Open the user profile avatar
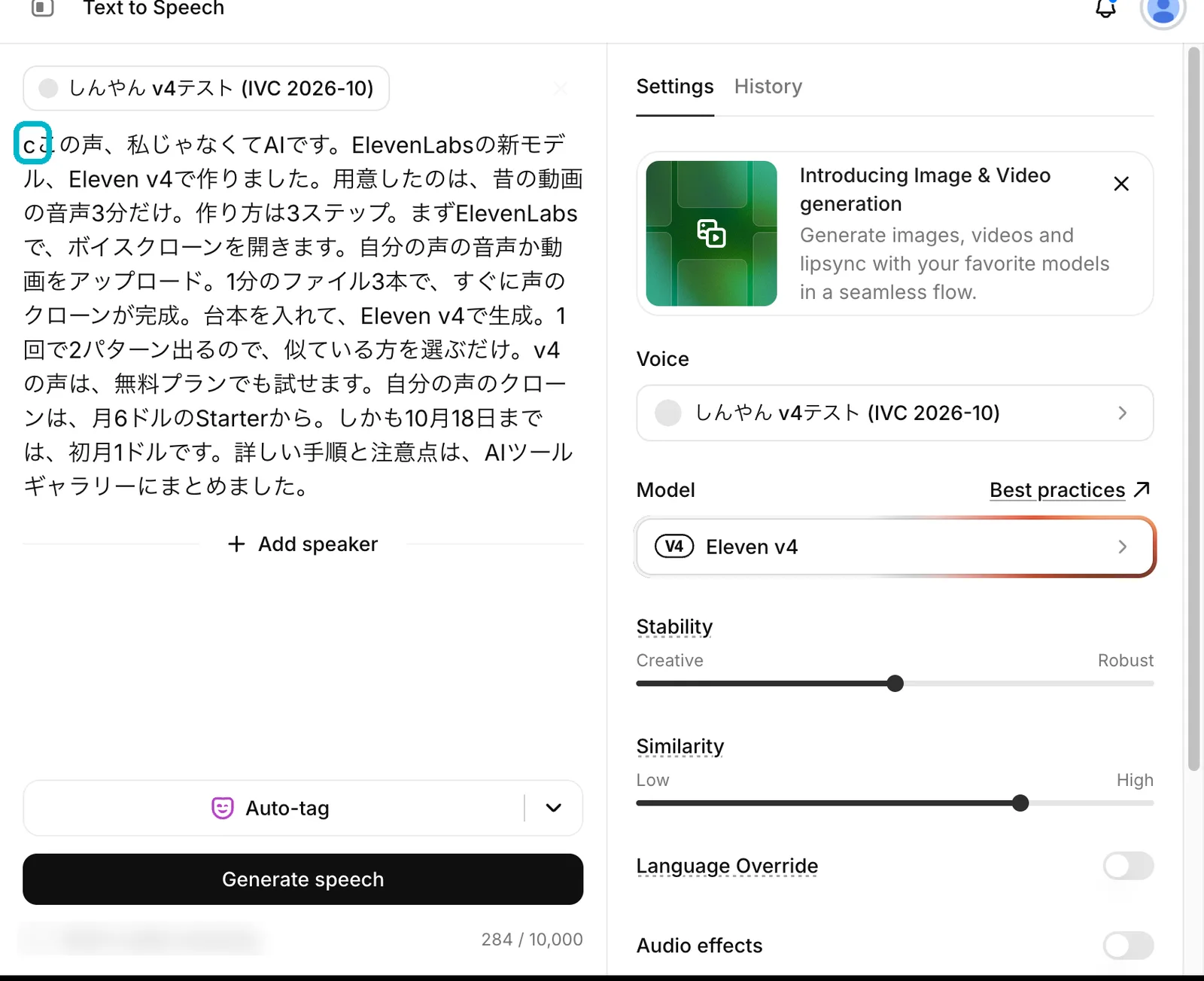 pos(1163,11)
